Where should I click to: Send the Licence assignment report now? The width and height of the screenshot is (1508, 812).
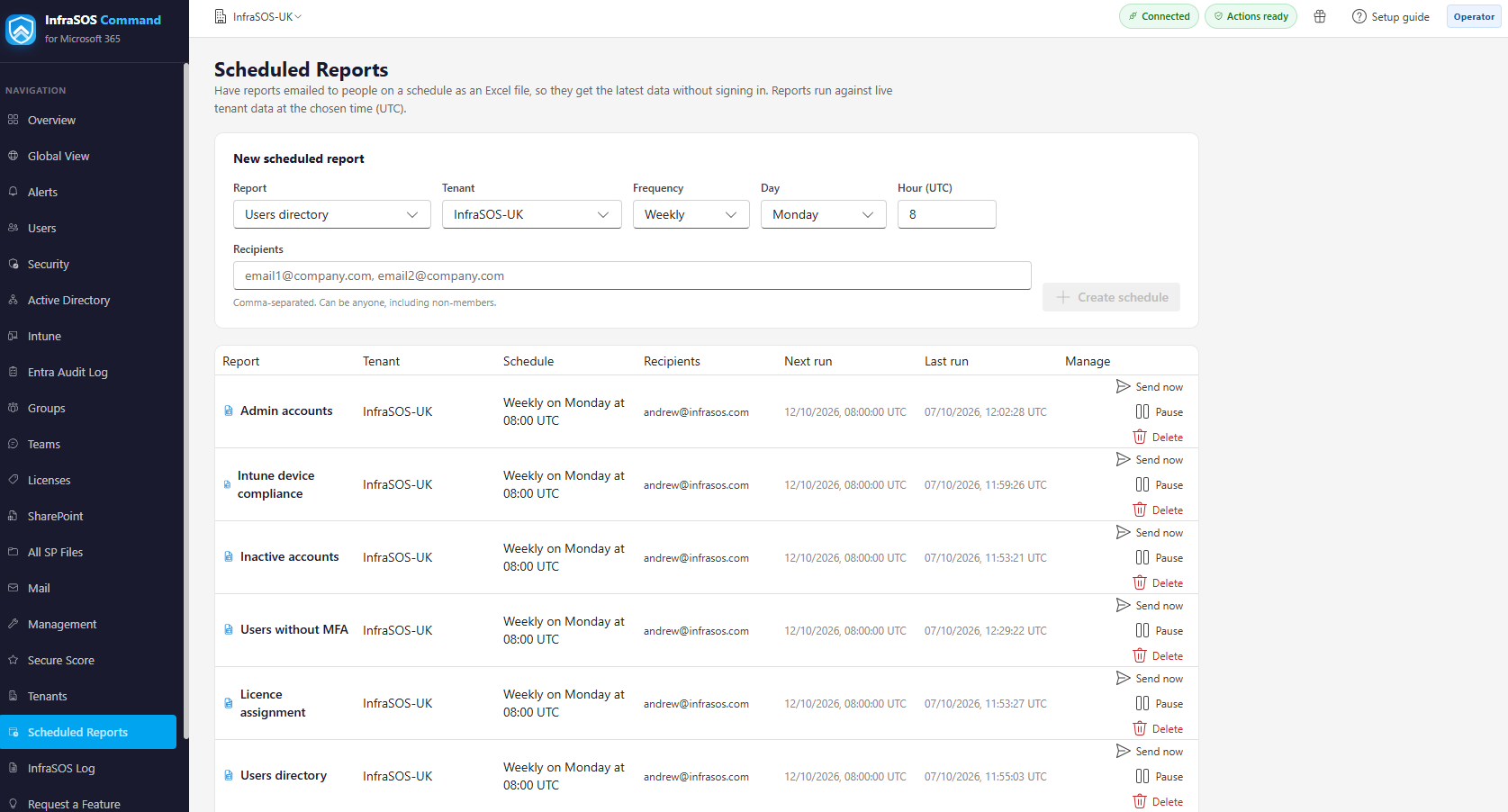click(x=1150, y=678)
